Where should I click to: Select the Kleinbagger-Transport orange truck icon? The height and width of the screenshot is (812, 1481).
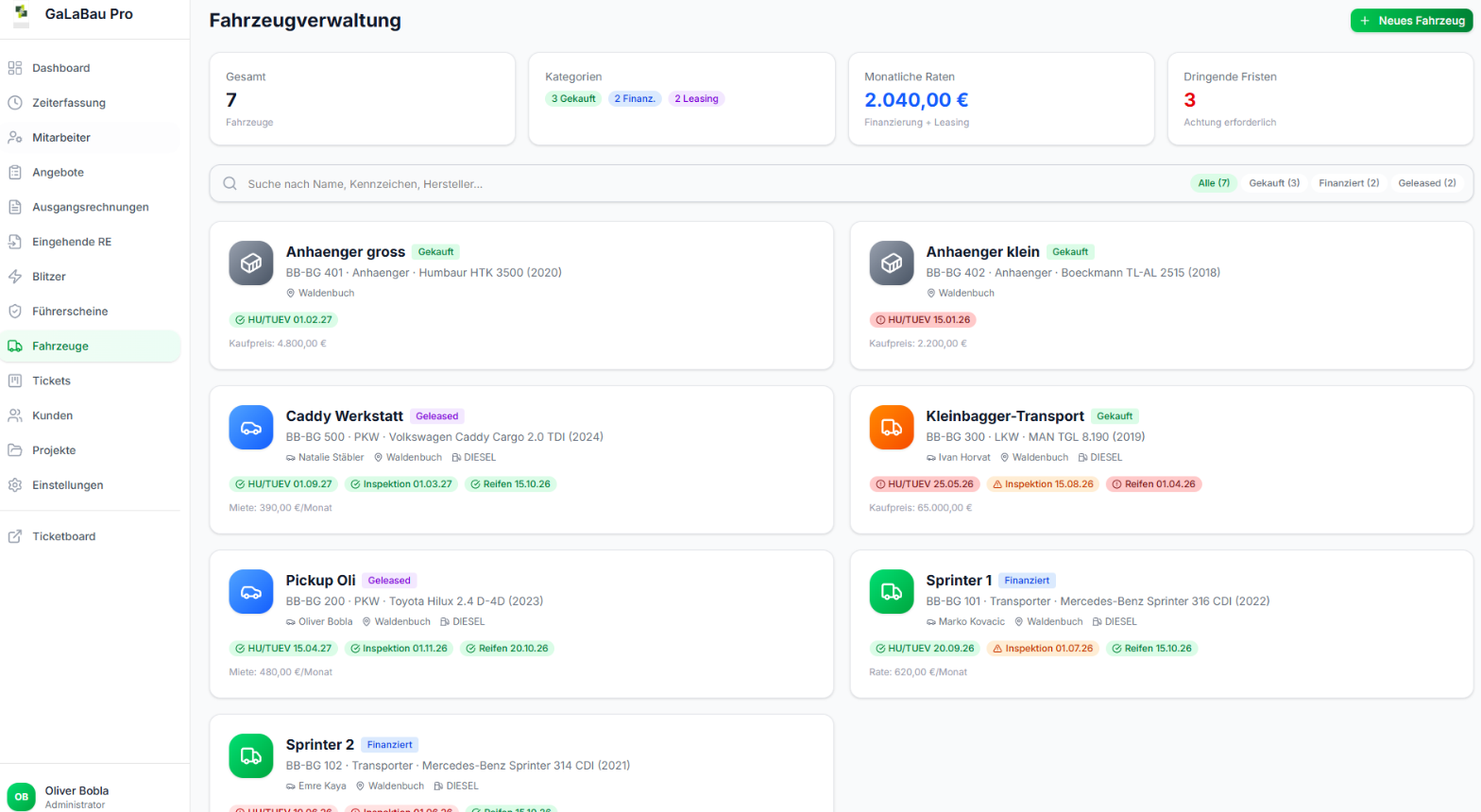point(892,428)
